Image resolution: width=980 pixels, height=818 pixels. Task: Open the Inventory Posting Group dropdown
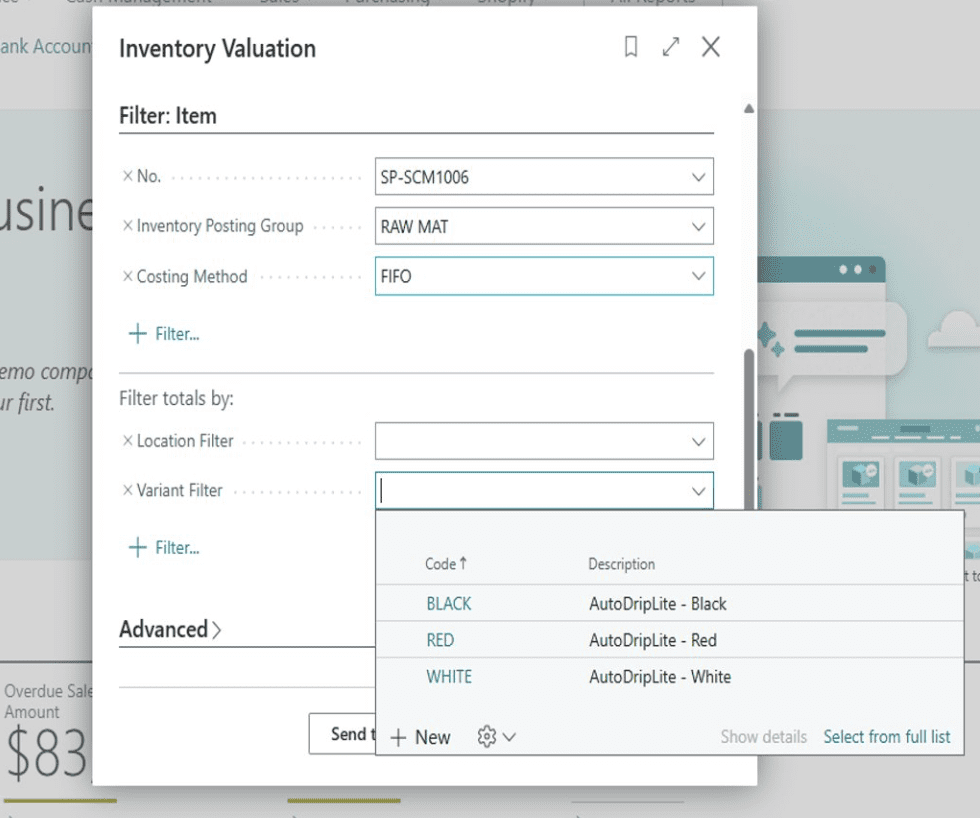point(701,226)
